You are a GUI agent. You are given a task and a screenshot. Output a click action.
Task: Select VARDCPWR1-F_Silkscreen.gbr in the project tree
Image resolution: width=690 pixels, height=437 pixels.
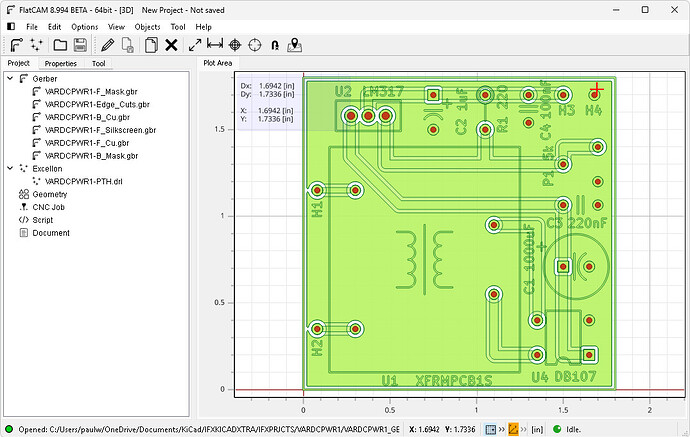[100, 130]
